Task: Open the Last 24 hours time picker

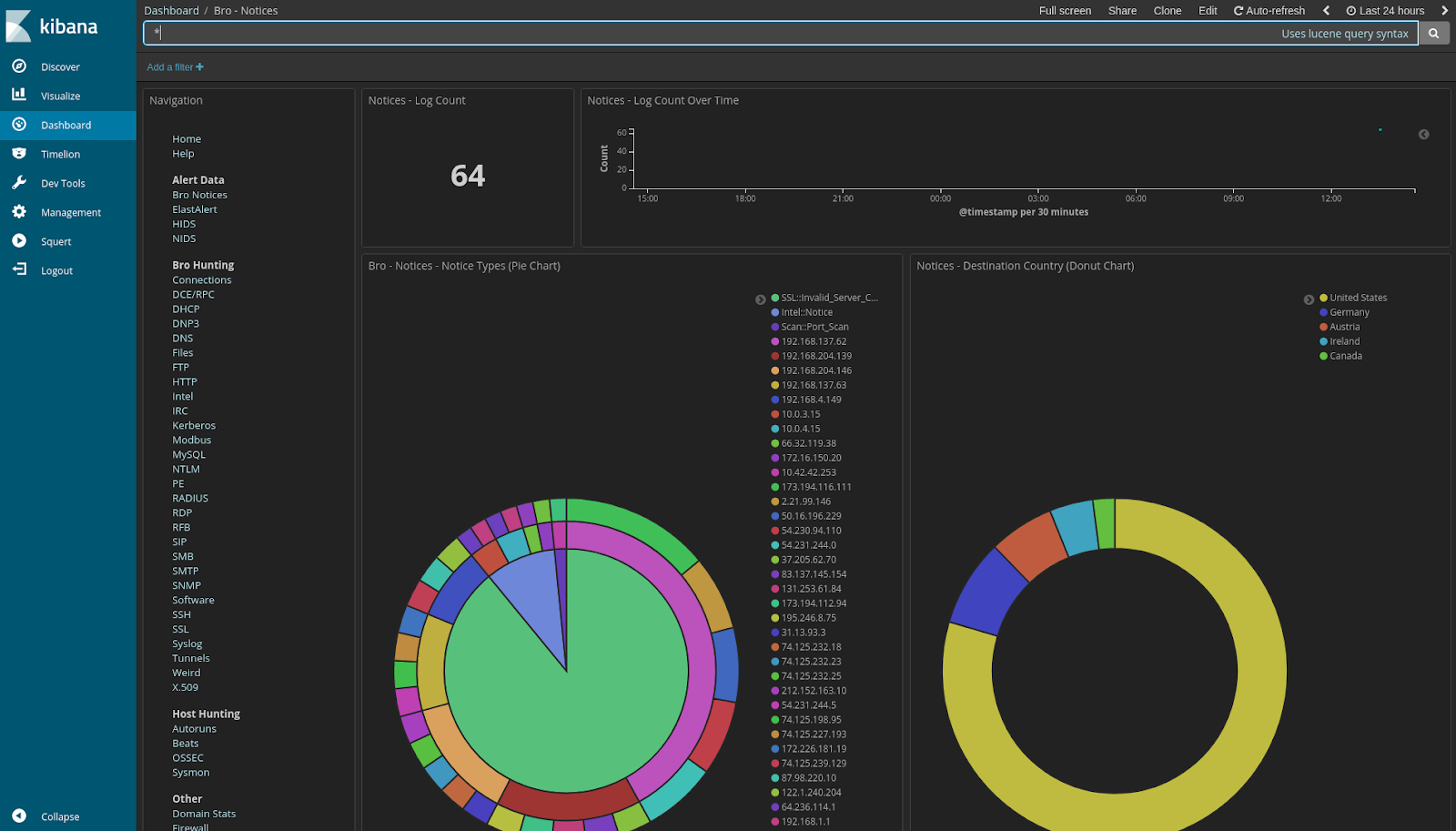Action: (1386, 10)
